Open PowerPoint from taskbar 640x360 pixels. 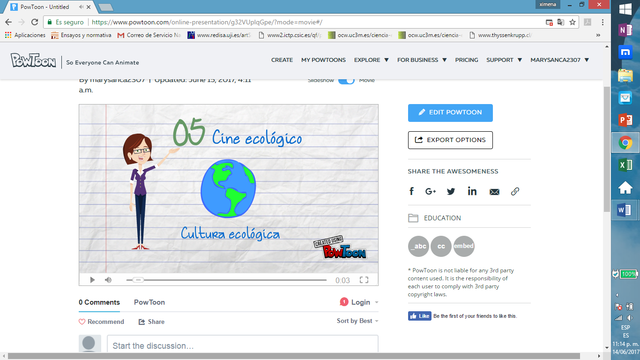(625, 120)
